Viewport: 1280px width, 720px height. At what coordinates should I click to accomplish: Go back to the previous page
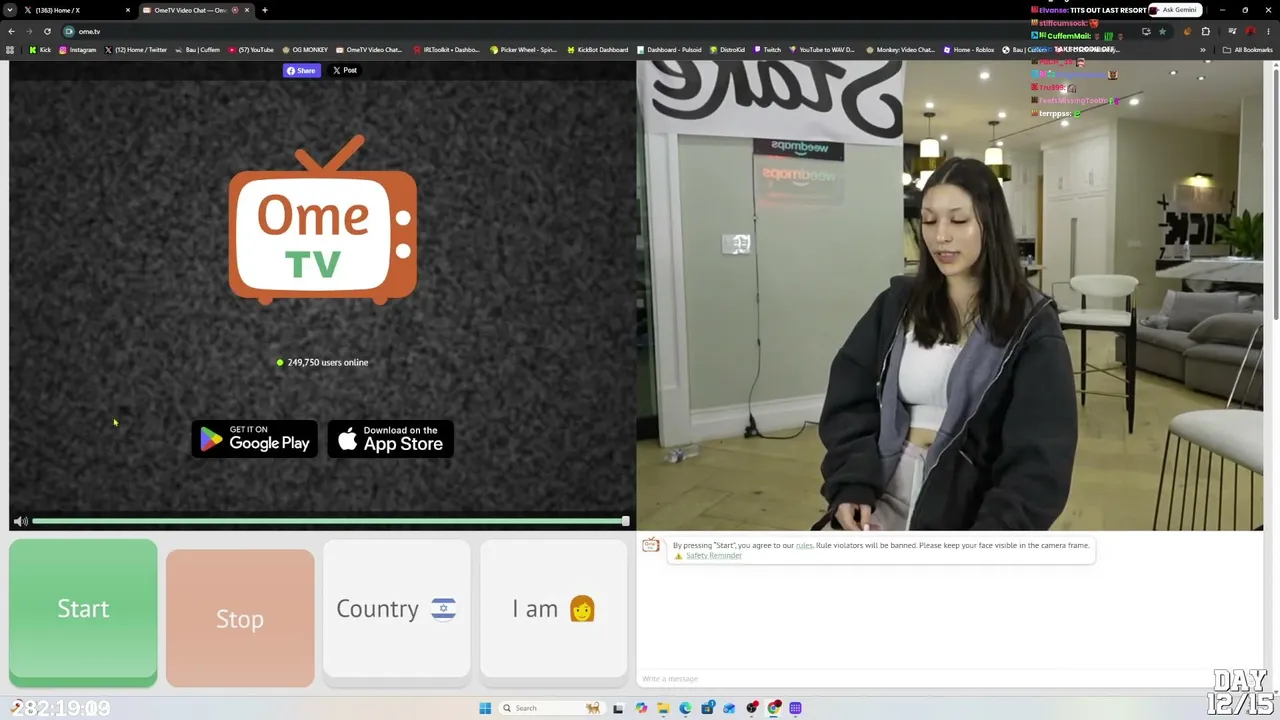pyautogui.click(x=11, y=31)
